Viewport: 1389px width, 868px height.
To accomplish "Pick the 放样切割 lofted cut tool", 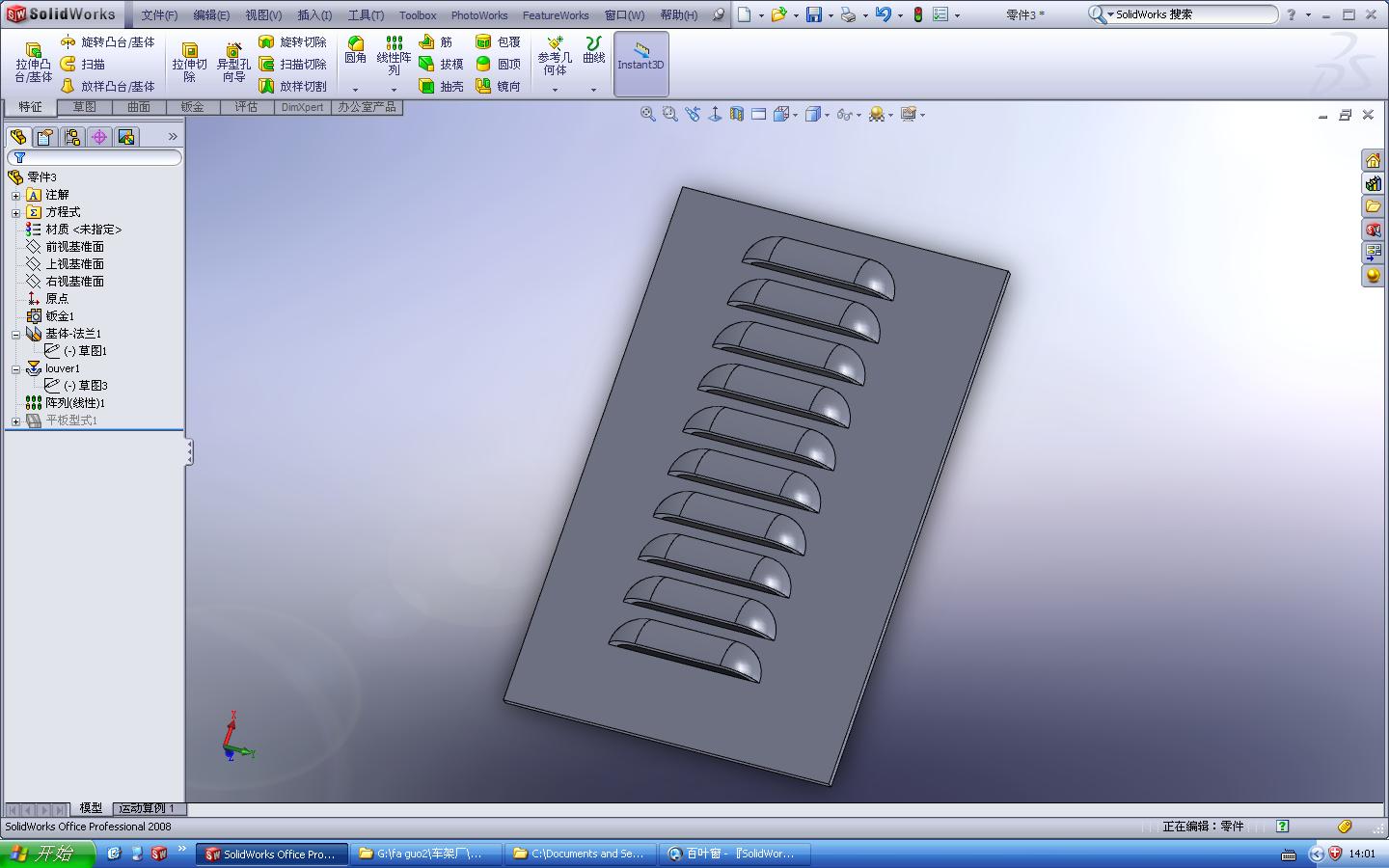I will point(293,87).
